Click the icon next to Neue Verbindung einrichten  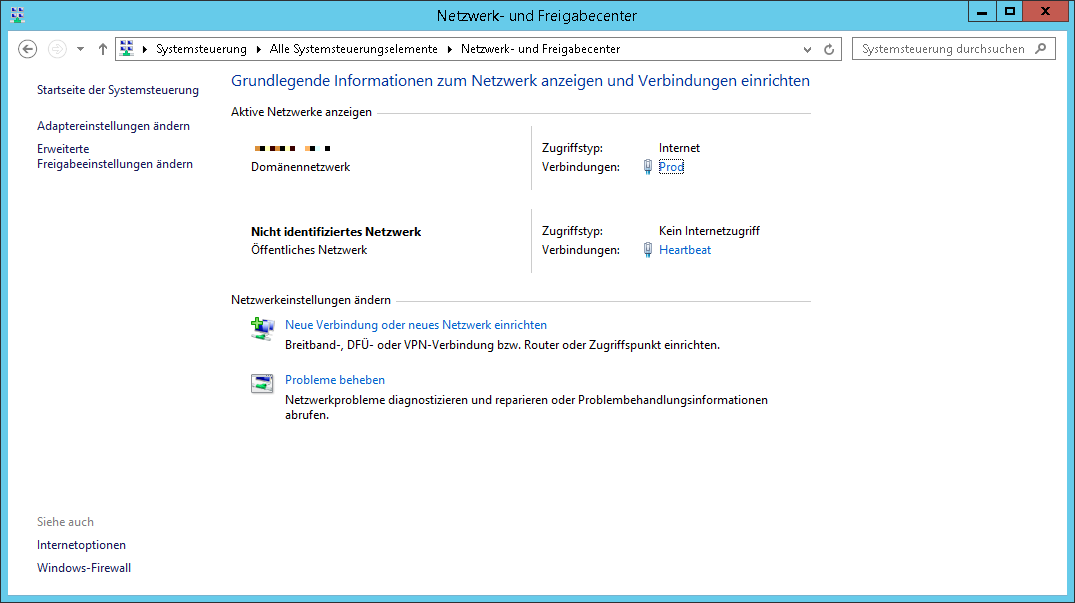[262, 329]
